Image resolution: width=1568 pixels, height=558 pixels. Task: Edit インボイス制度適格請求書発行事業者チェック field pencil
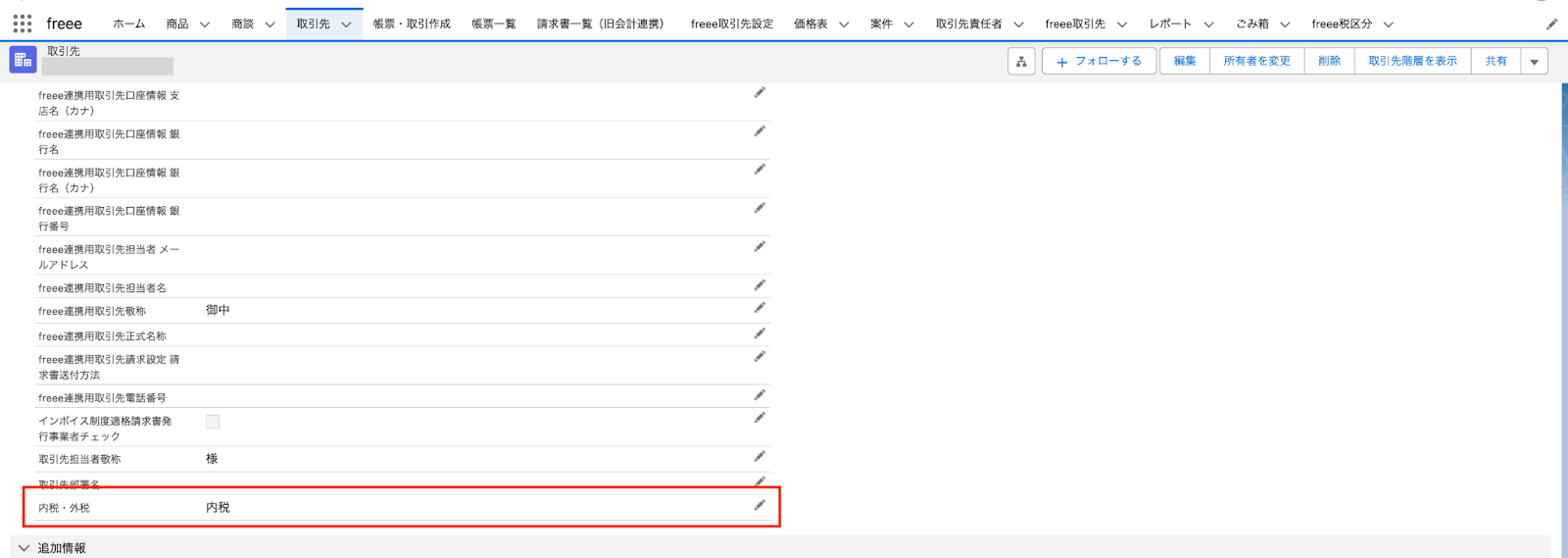tap(759, 418)
